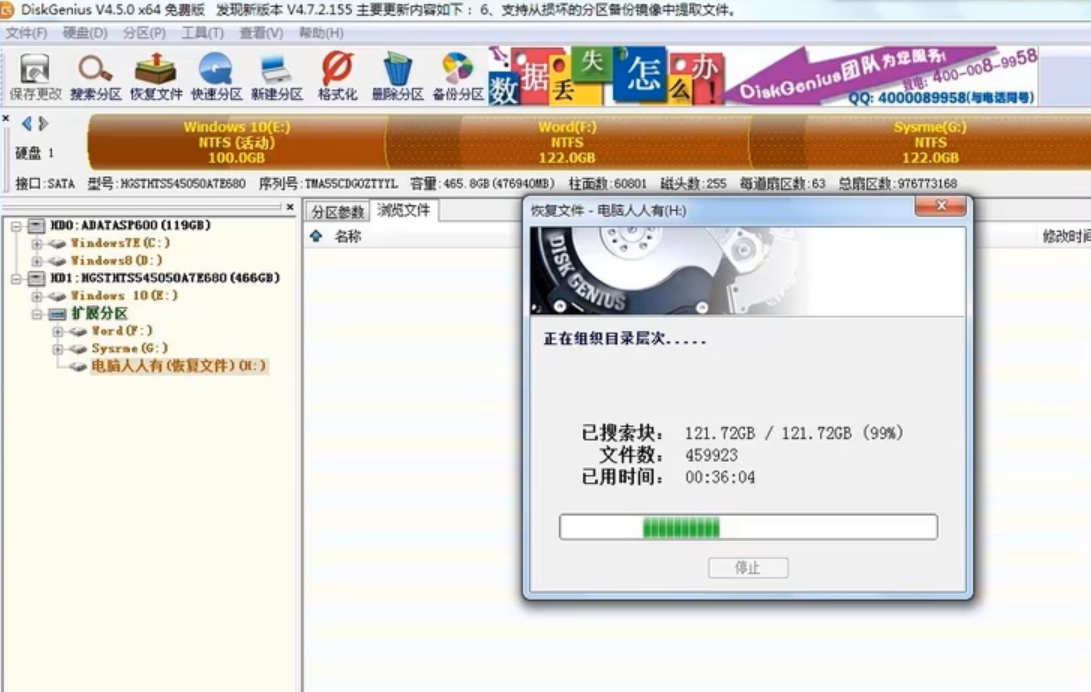Go to previous disk with left arrow
The height and width of the screenshot is (692, 1091).
[26, 124]
